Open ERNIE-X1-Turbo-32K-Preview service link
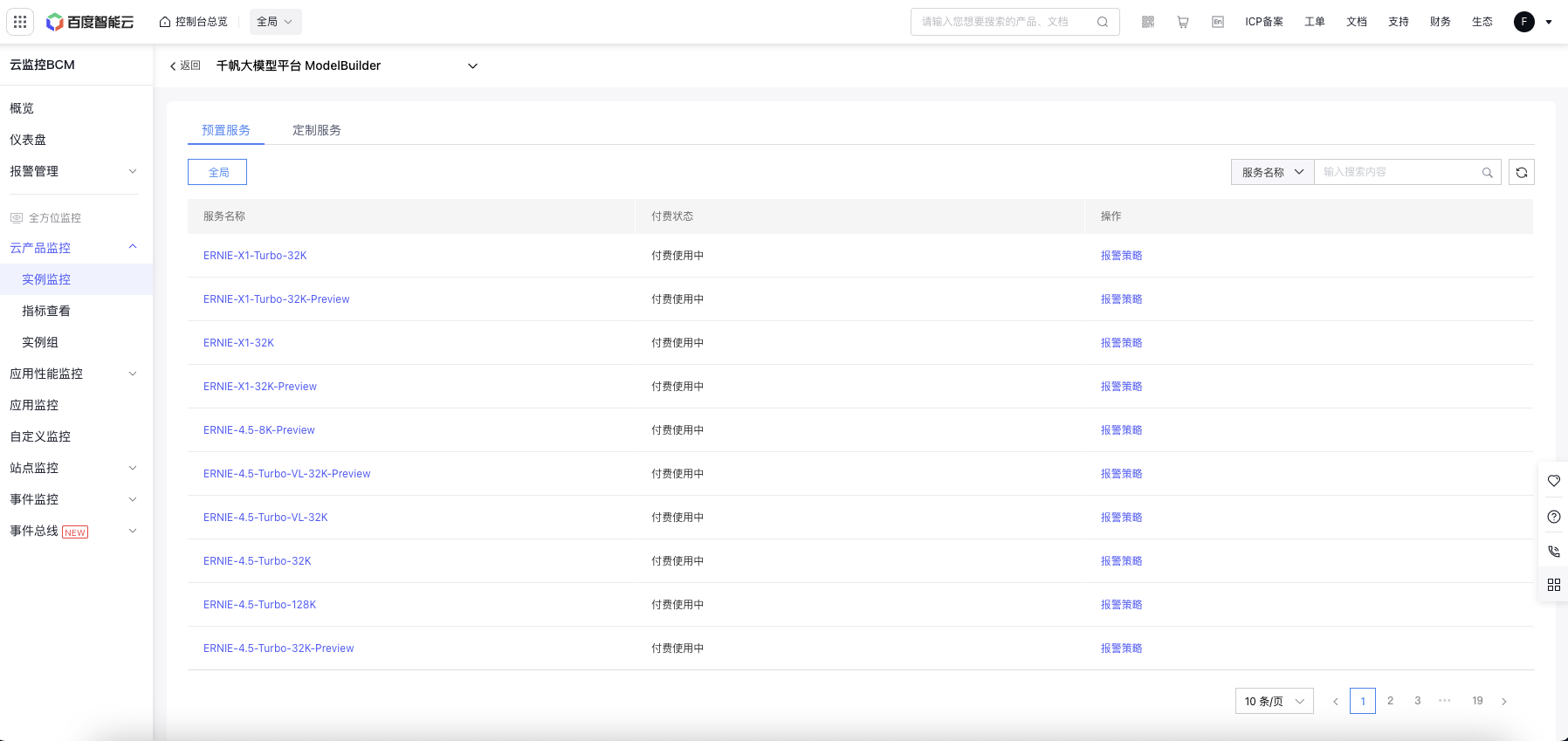The height and width of the screenshot is (741, 1568). click(x=276, y=299)
